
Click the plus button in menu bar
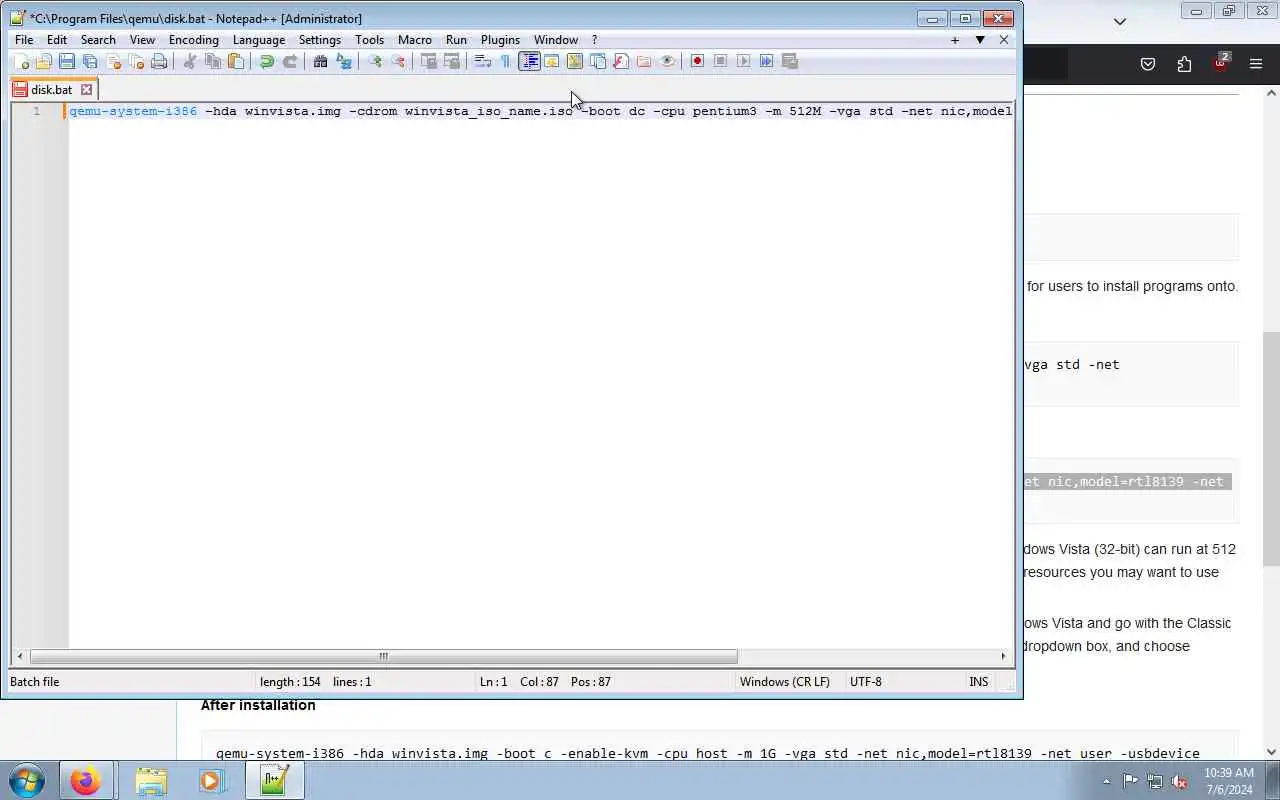click(955, 40)
